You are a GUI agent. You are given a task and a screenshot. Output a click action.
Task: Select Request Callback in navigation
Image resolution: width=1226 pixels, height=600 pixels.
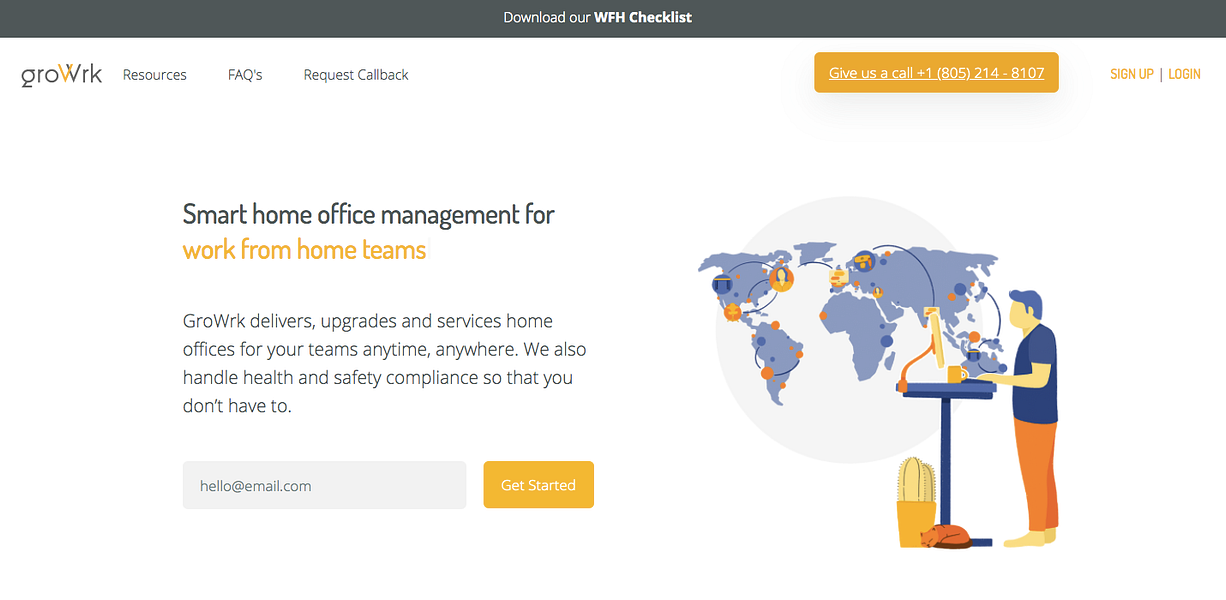pos(356,75)
